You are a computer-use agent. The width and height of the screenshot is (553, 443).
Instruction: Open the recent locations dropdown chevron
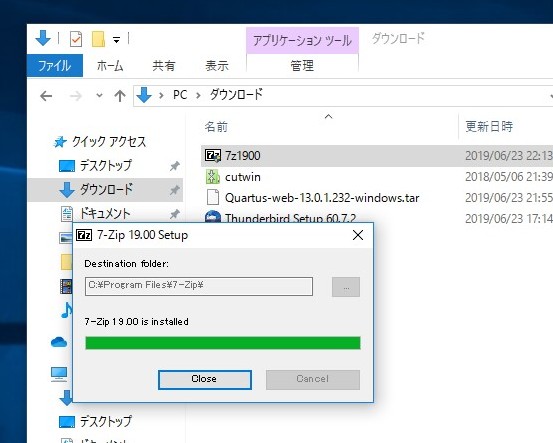tap(99, 95)
